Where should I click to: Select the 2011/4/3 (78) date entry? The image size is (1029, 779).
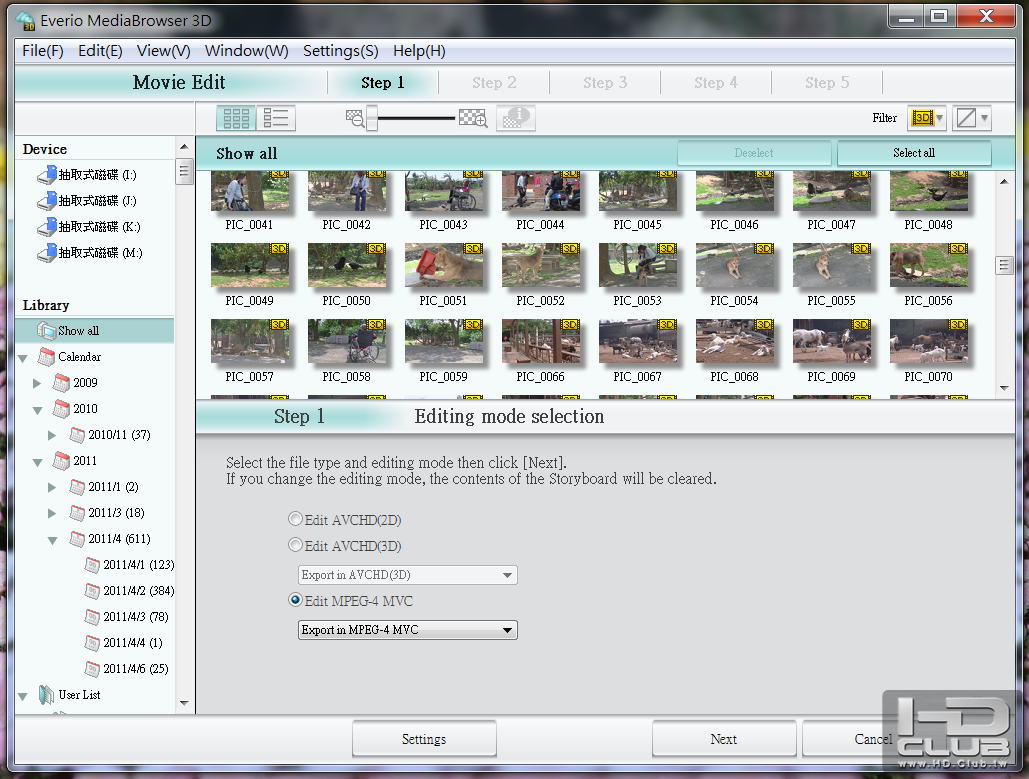pyautogui.click(x=127, y=617)
